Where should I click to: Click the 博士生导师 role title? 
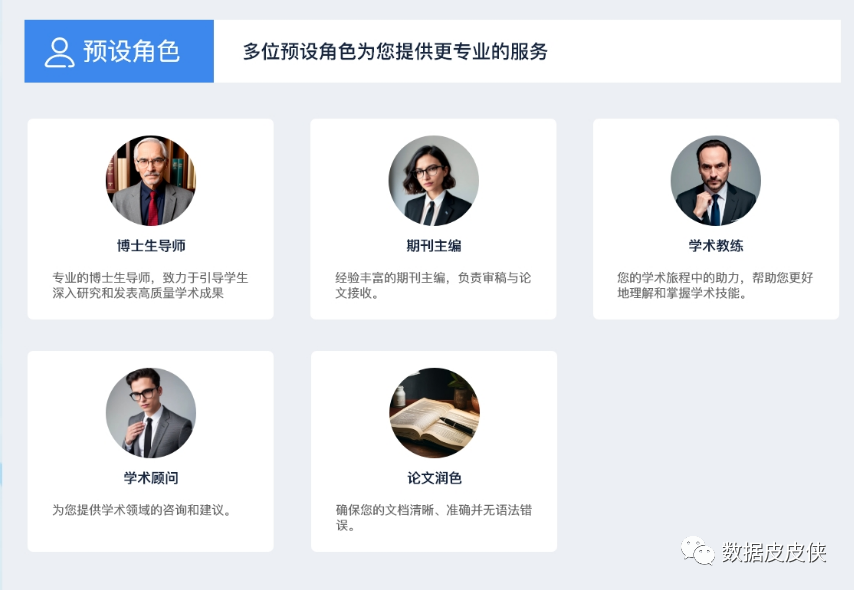tap(151, 246)
